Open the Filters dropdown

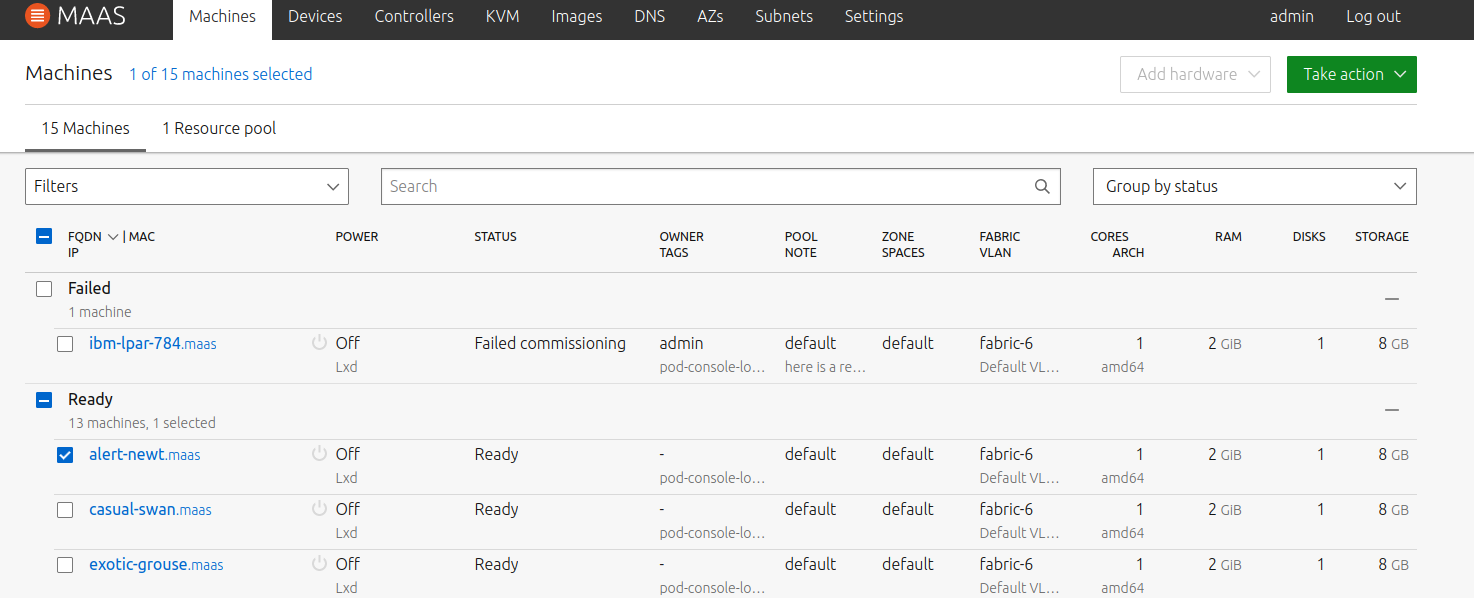[186, 186]
